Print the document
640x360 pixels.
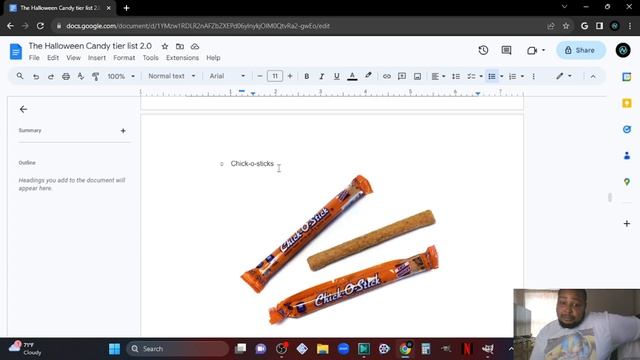pyautogui.click(x=66, y=76)
